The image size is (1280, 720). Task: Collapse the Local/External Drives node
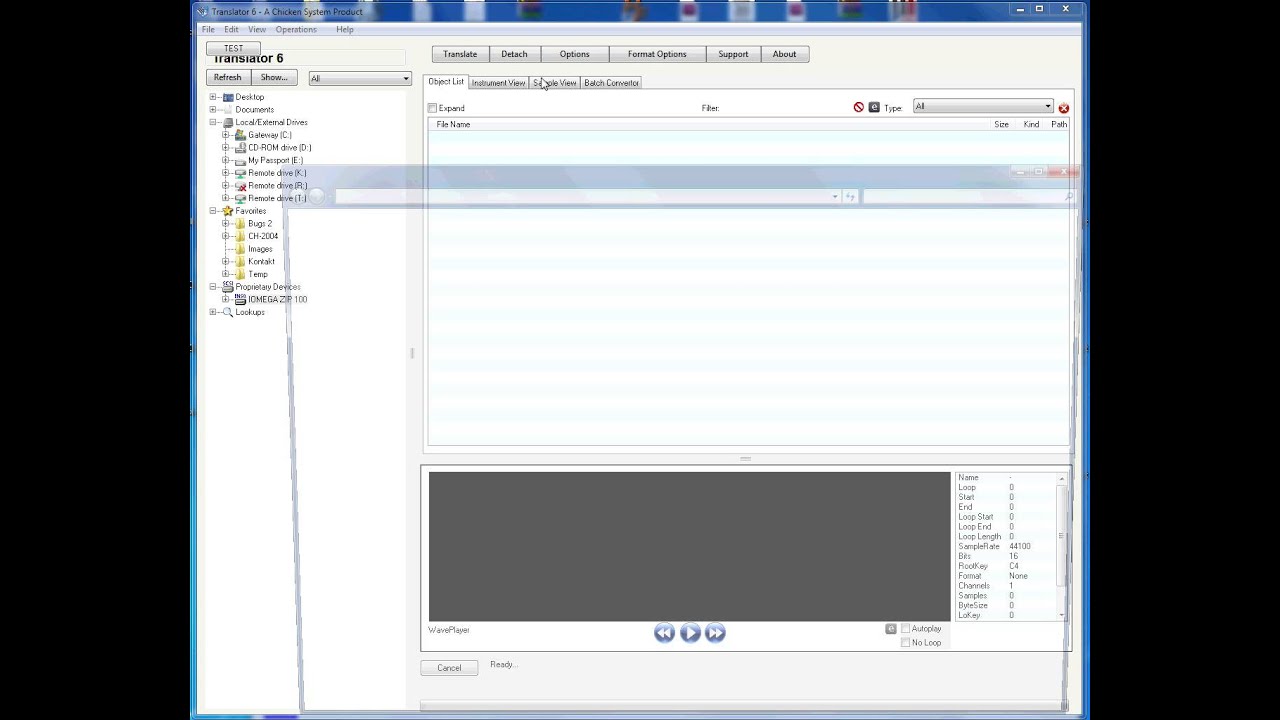click(x=213, y=122)
